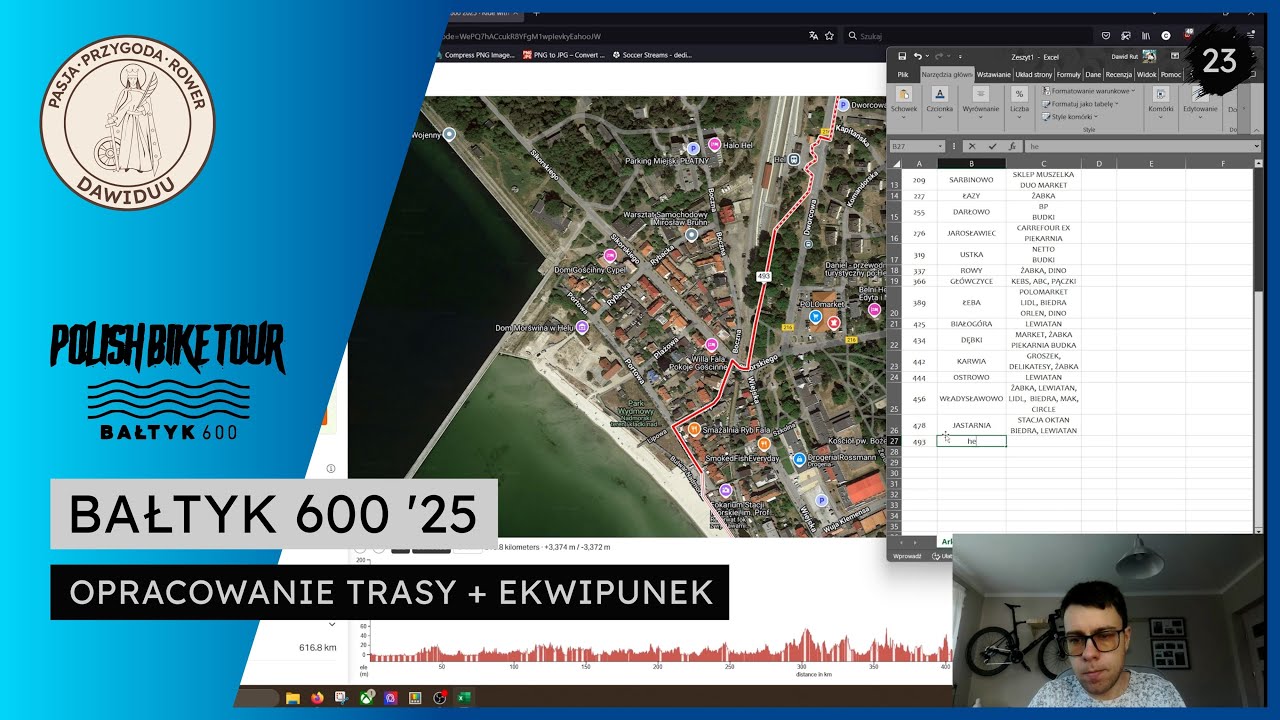Open Formatowanie warunkowe dropdown
This screenshot has height=720, width=1280.
(x=1088, y=91)
